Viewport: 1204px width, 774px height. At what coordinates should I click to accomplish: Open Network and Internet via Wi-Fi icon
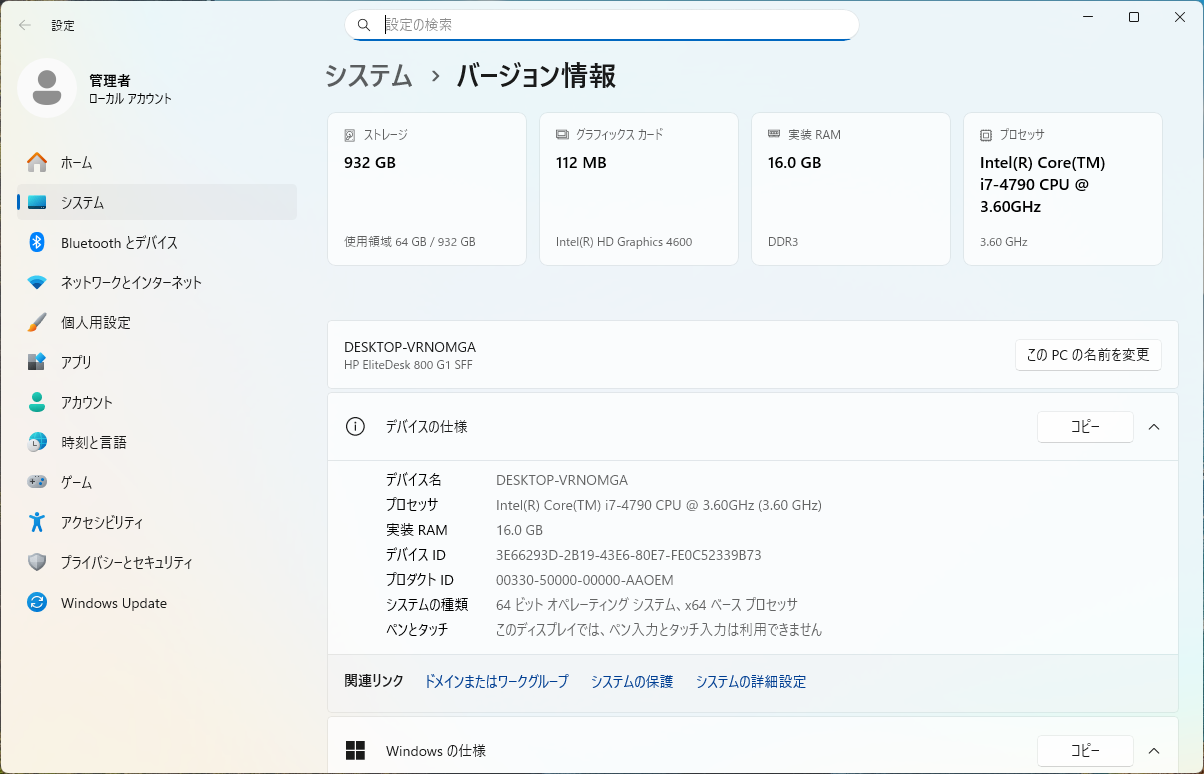[37, 283]
